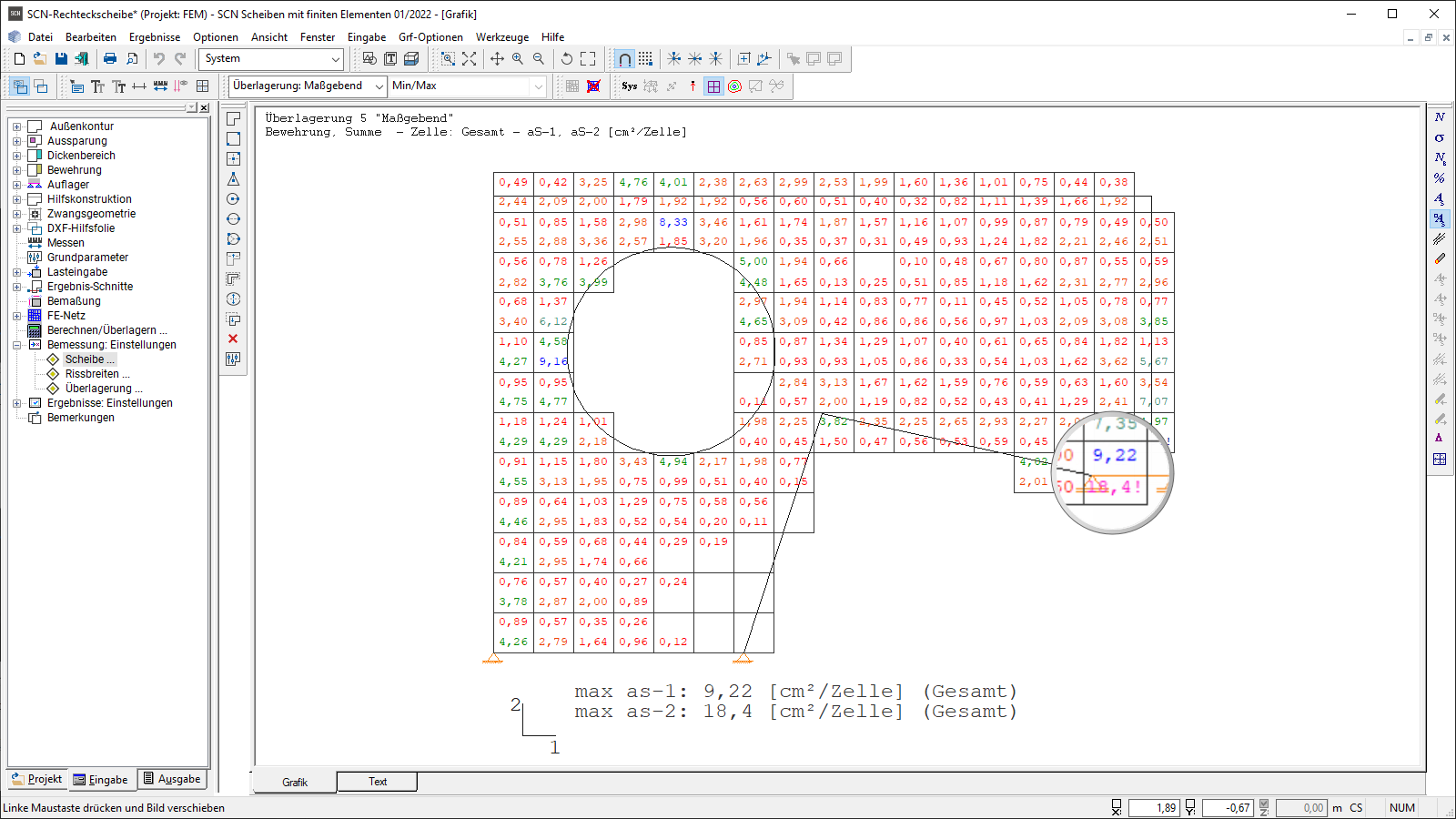1456x819 pixels.
Task: Toggle the per-cell reinforcement As button
Action: click(1440, 219)
